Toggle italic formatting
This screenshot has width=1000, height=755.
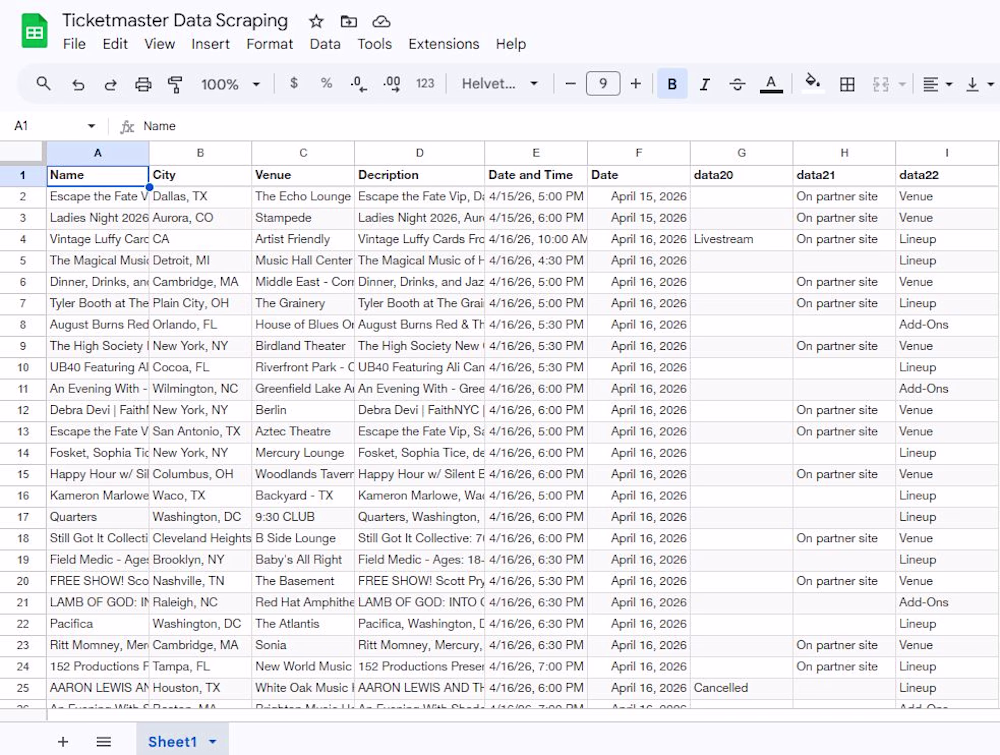point(704,84)
